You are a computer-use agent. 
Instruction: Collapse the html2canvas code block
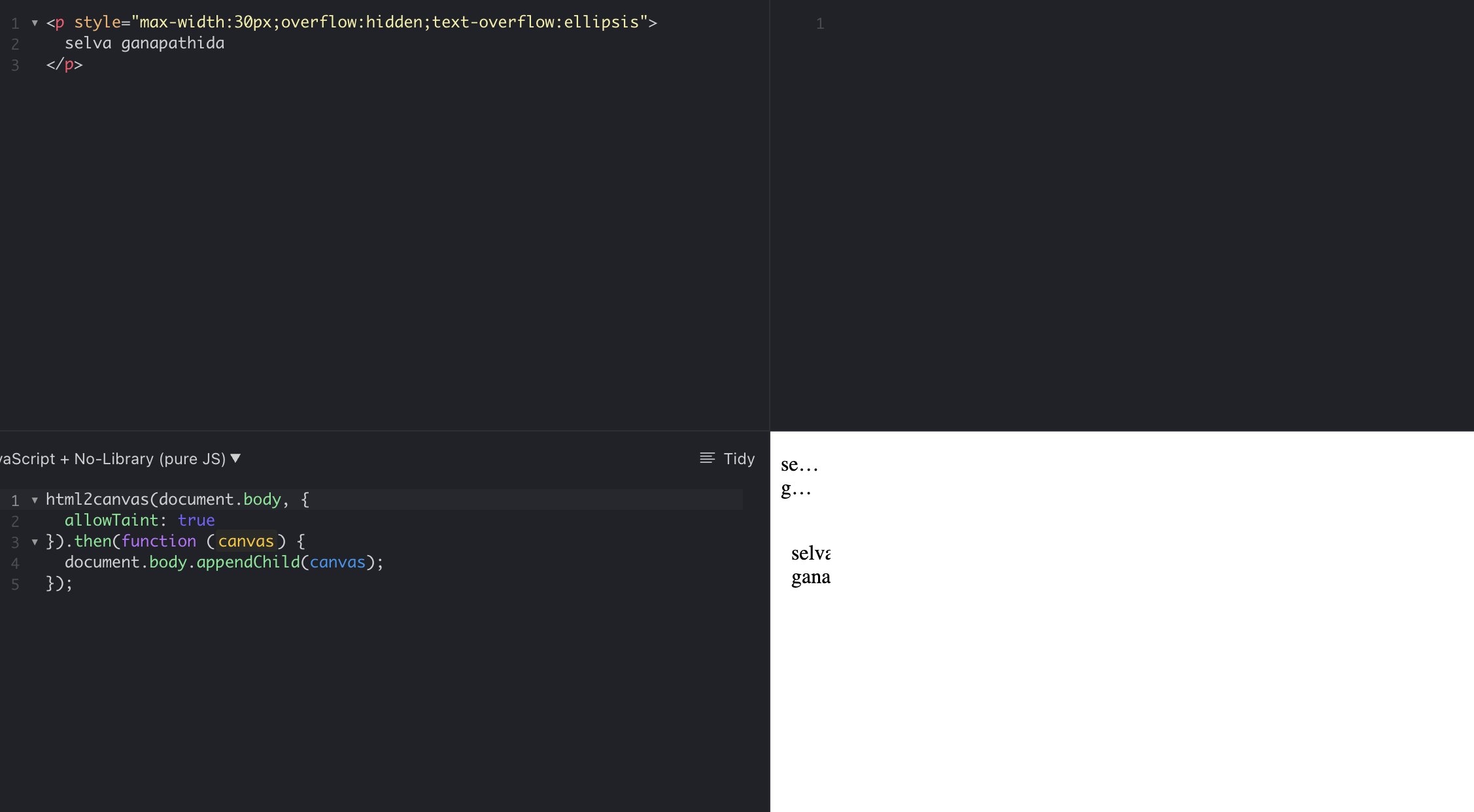click(34, 499)
